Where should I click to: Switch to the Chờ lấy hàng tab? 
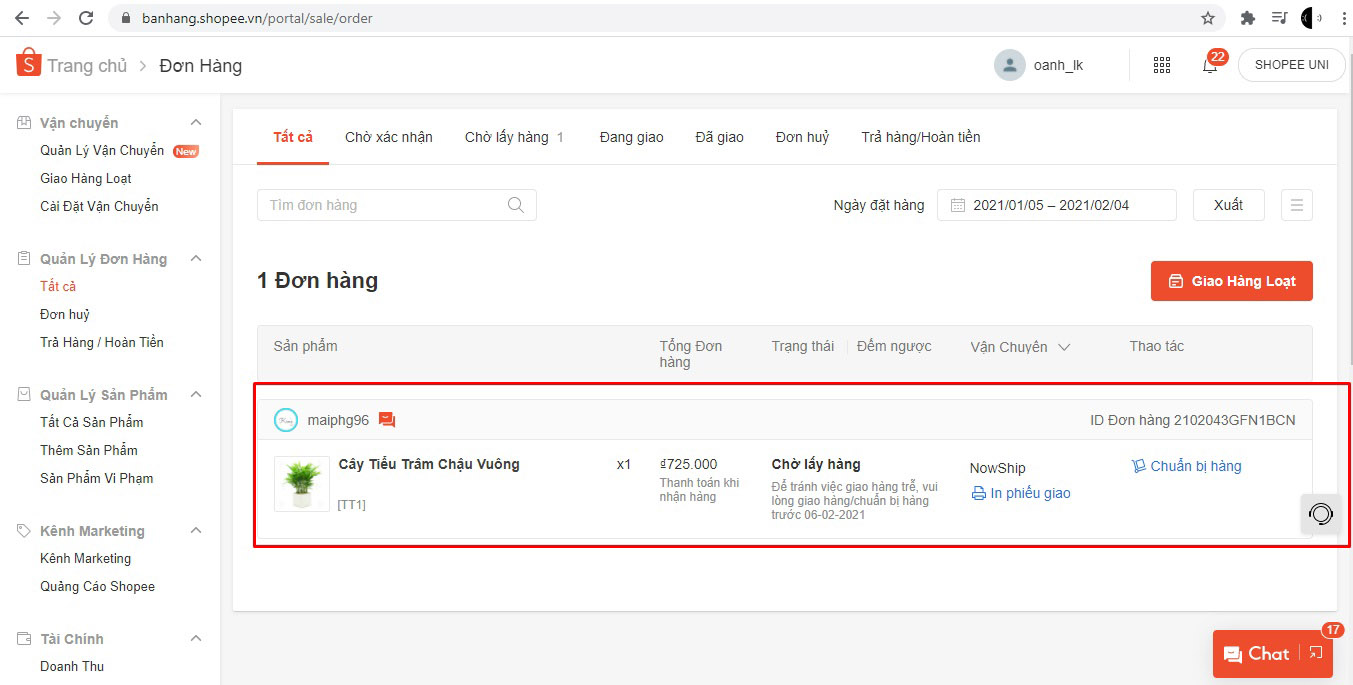pyautogui.click(x=507, y=137)
